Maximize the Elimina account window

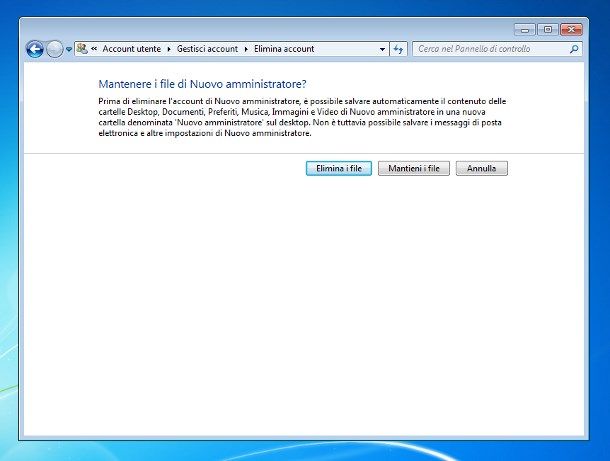coord(548,30)
